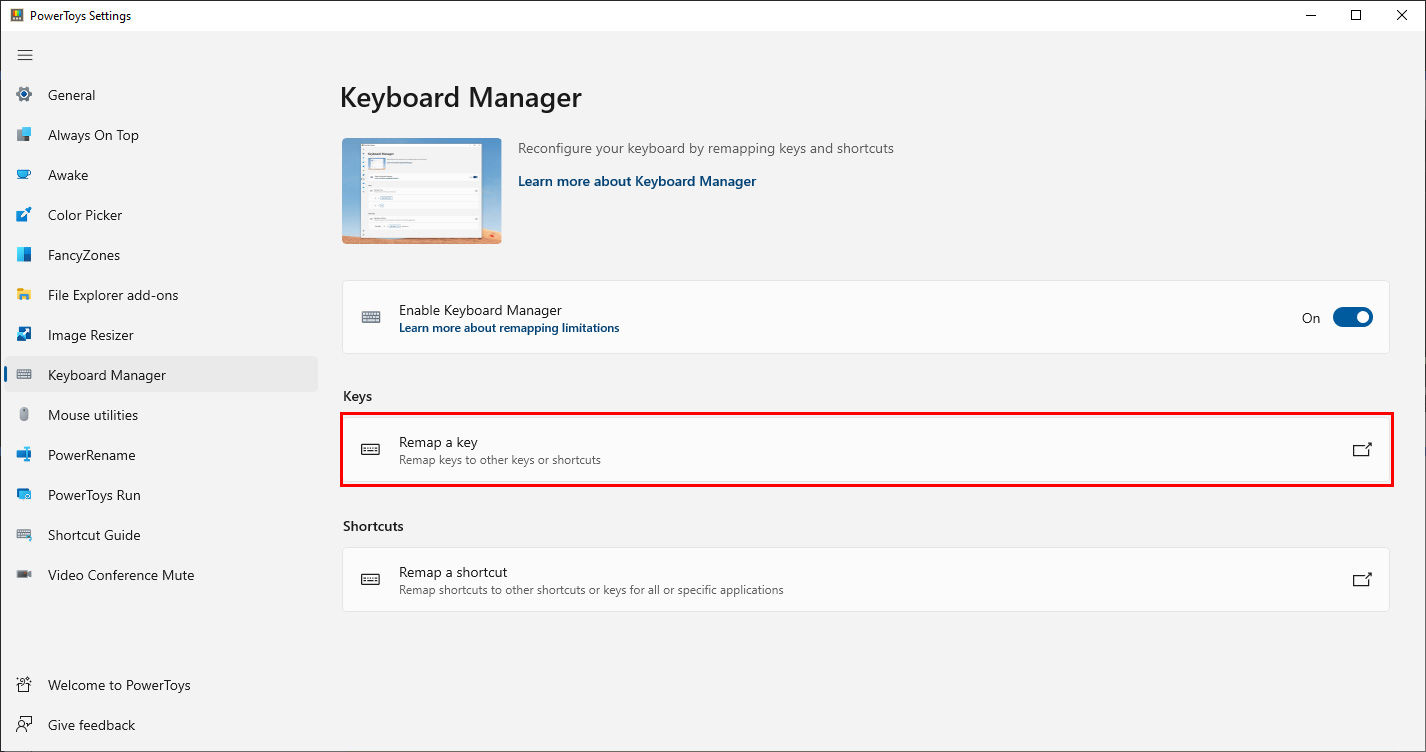Collapse the navigation pane with the hamburger button
Screen dimensions: 1426x752
25,55
